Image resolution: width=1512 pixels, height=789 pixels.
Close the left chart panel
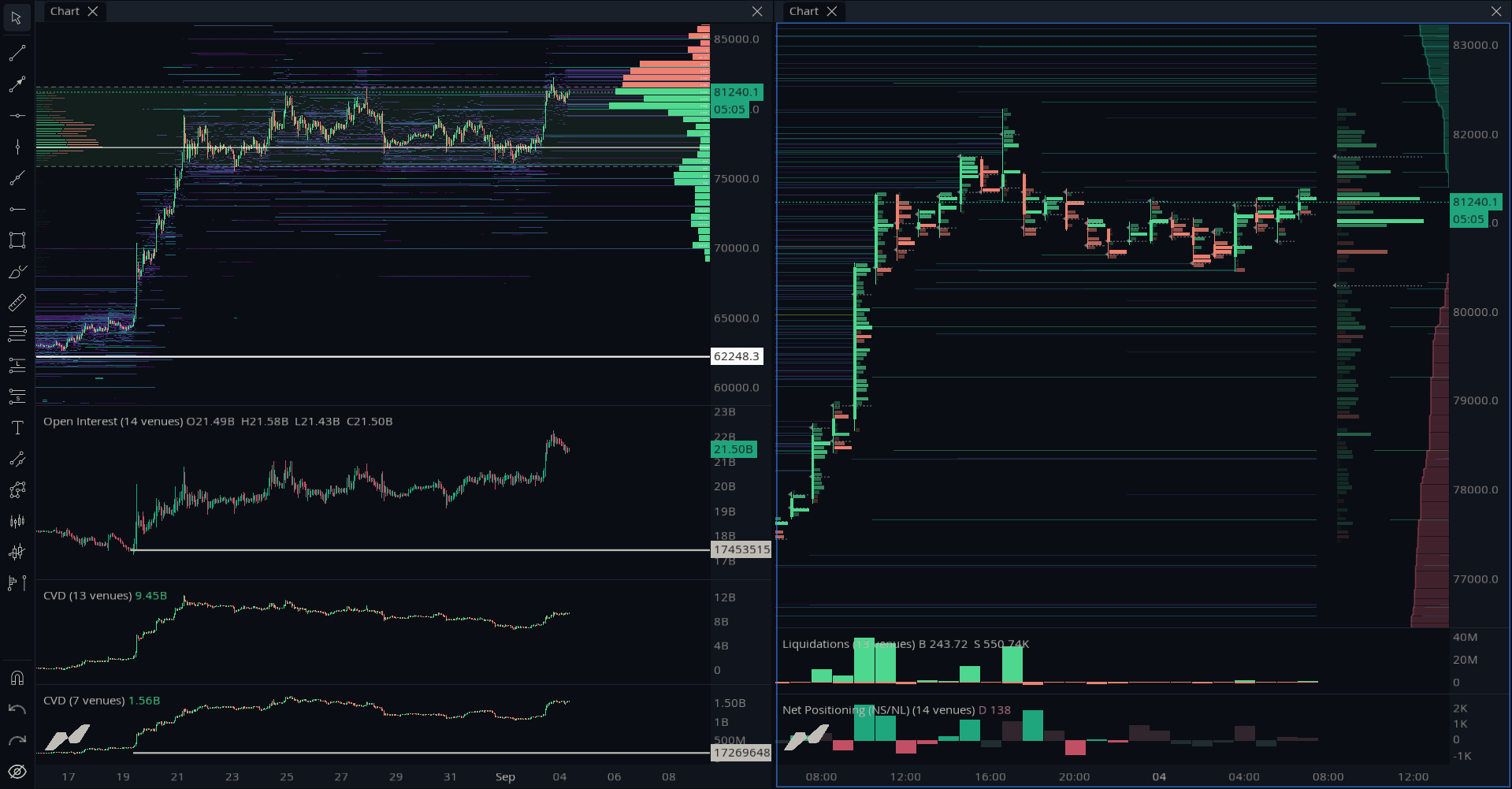[x=757, y=11]
